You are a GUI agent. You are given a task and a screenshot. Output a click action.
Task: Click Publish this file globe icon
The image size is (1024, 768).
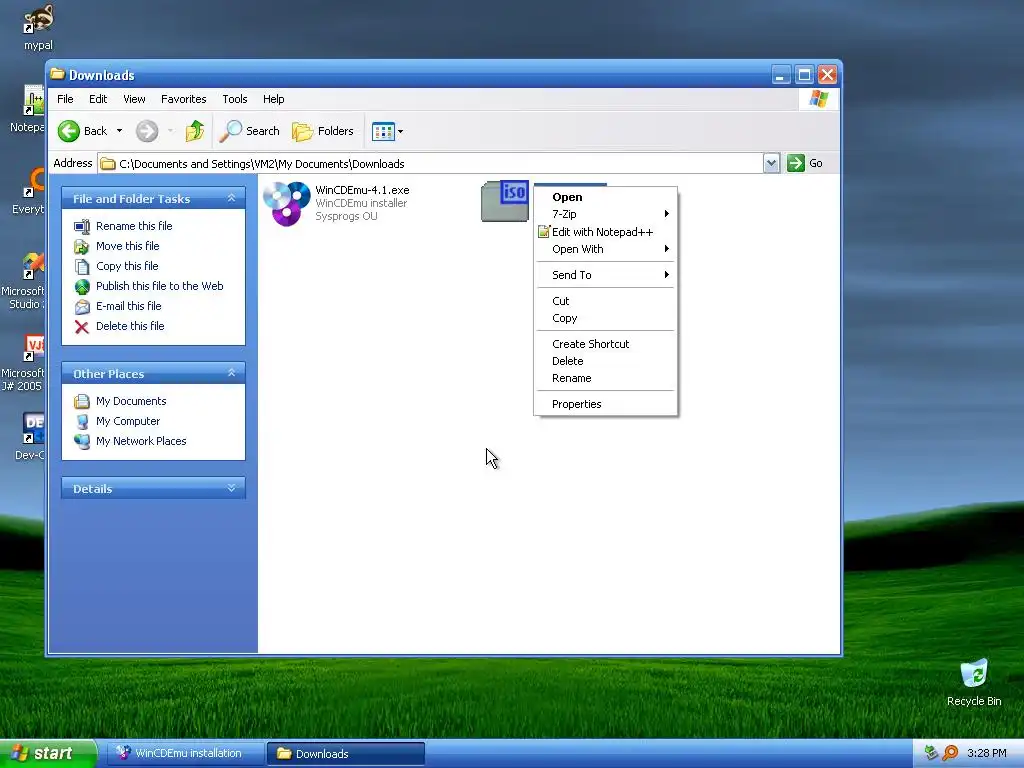click(x=82, y=287)
